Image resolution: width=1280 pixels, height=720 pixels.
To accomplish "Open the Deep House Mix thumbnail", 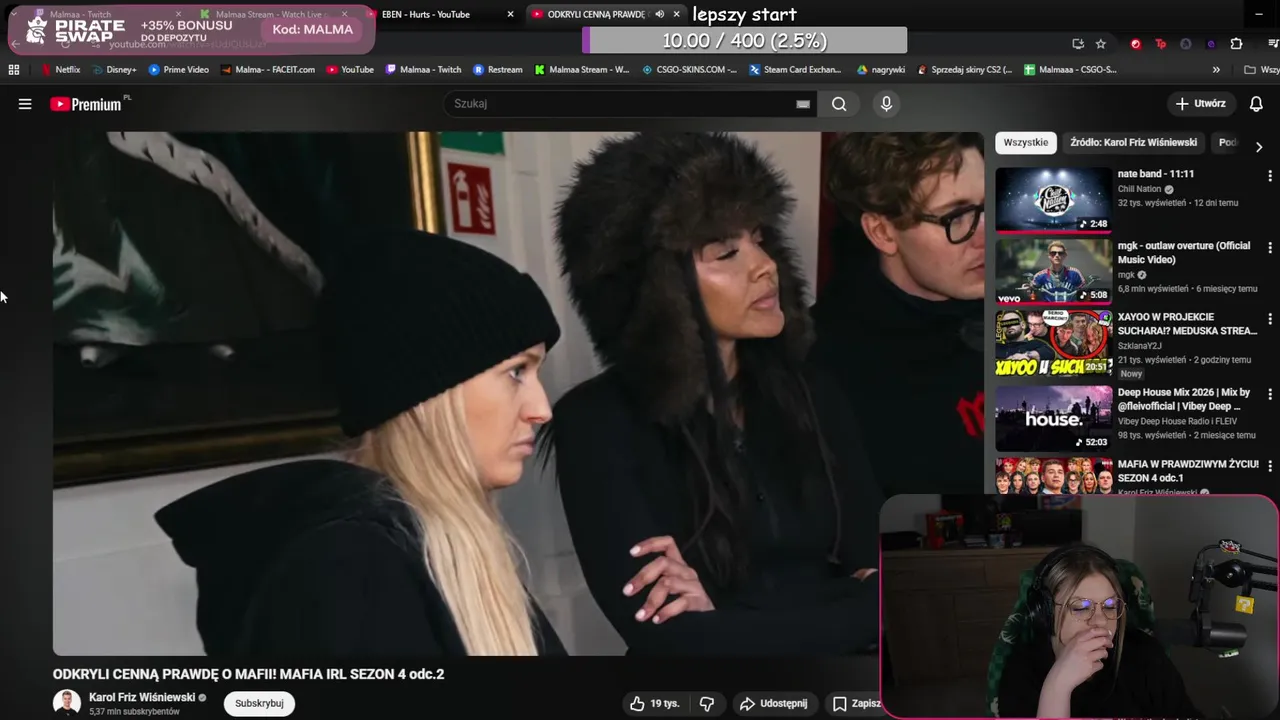I will pyautogui.click(x=1053, y=418).
